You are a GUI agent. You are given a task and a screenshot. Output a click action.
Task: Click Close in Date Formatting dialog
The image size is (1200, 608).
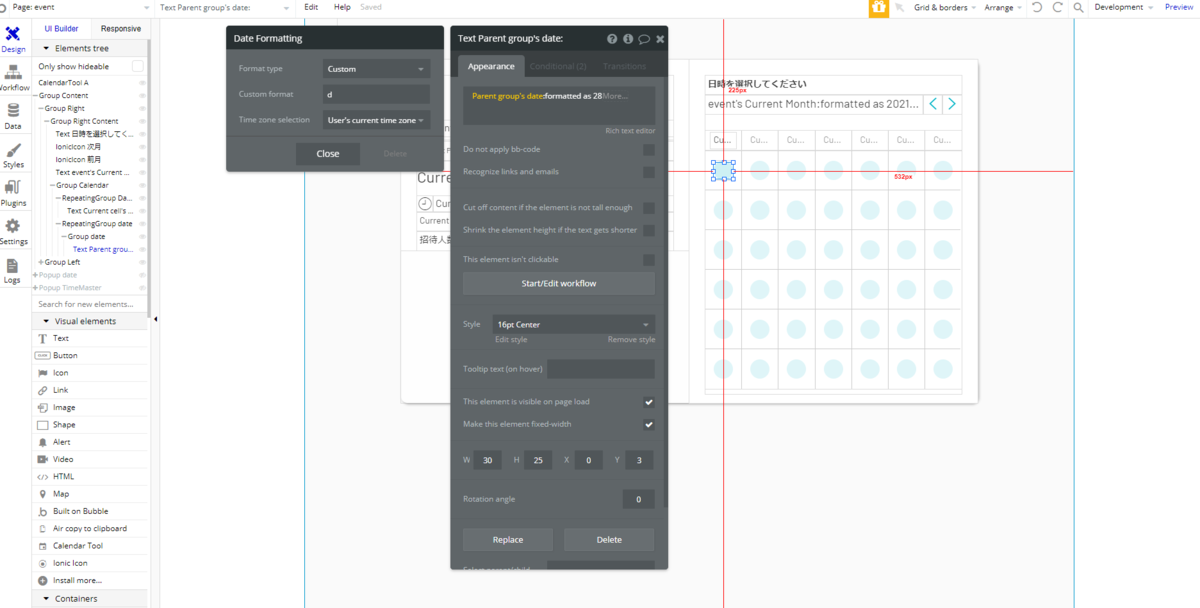click(x=328, y=153)
